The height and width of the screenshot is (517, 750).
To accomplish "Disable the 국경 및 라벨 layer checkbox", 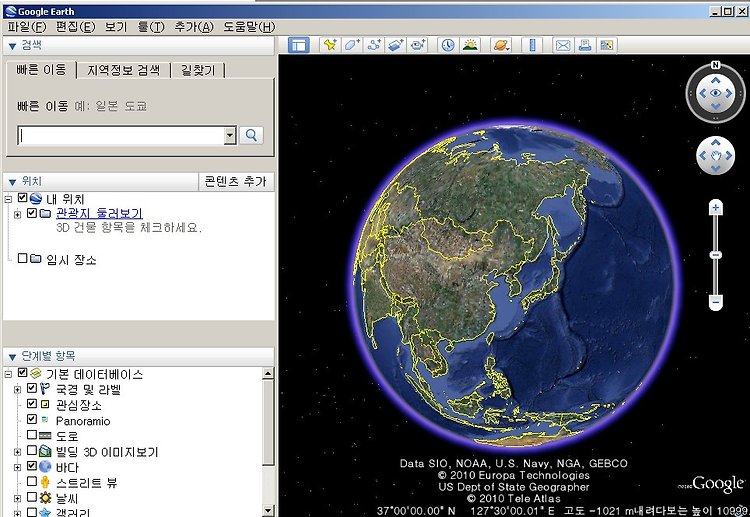I will (32, 388).
